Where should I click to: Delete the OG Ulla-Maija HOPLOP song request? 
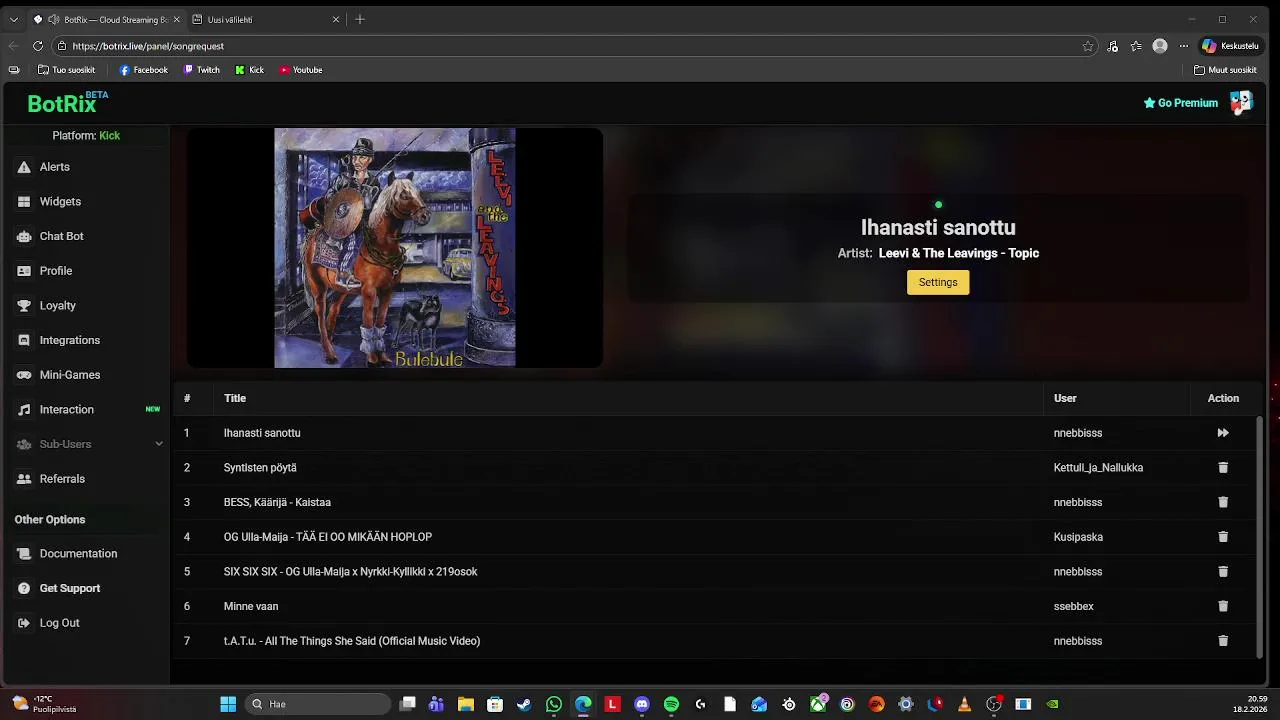click(x=1222, y=537)
